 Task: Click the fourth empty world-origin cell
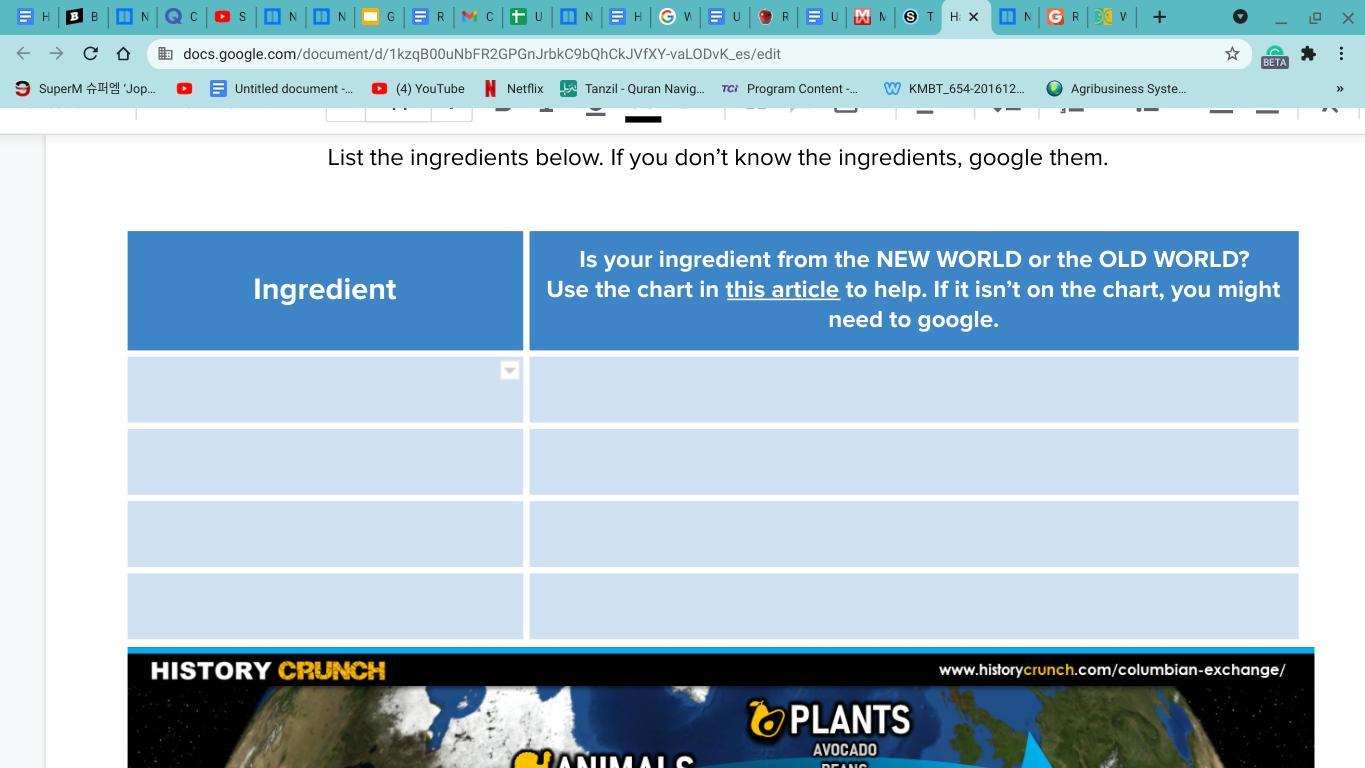point(914,606)
